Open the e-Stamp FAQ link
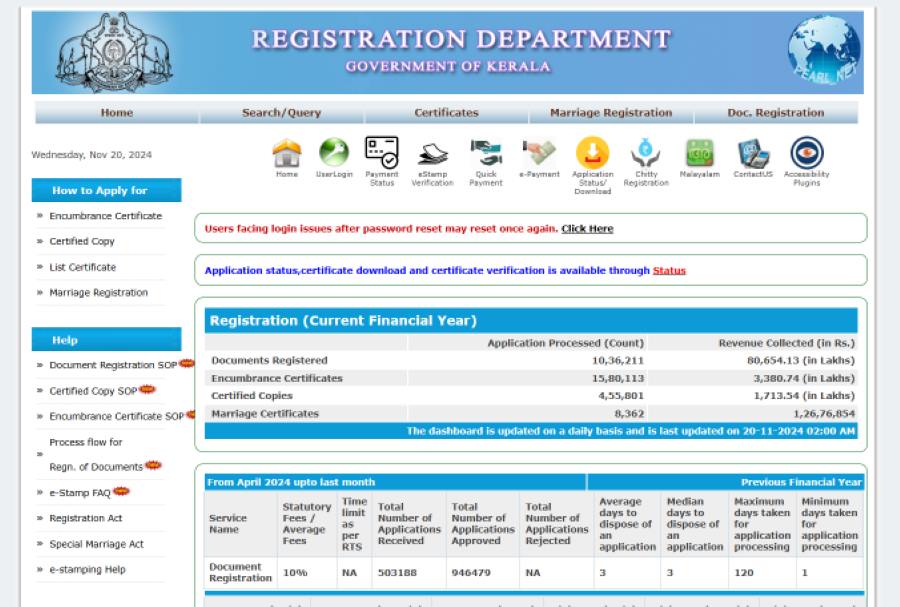This screenshot has width=900, height=607. 80,493
